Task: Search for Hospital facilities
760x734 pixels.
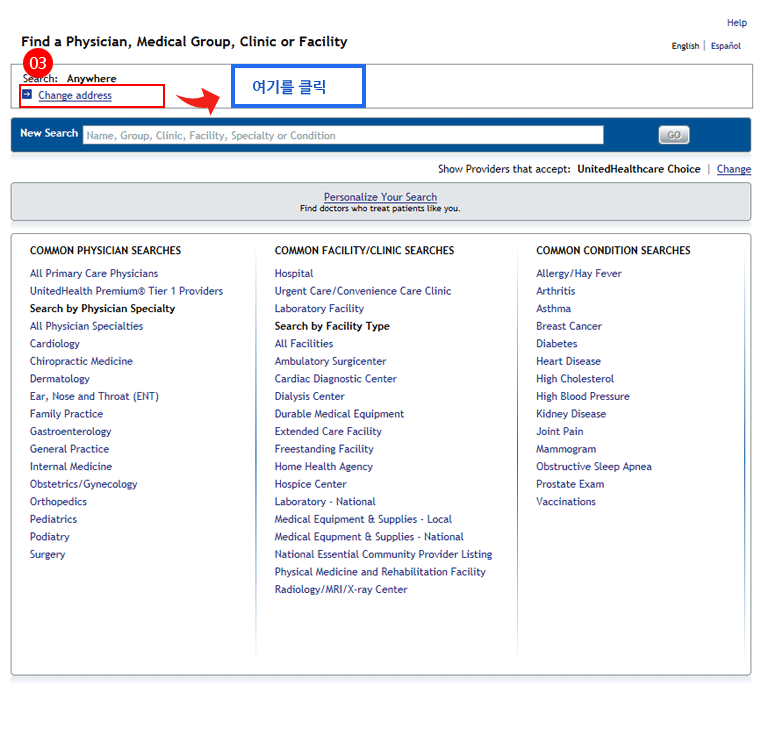Action: coord(294,273)
